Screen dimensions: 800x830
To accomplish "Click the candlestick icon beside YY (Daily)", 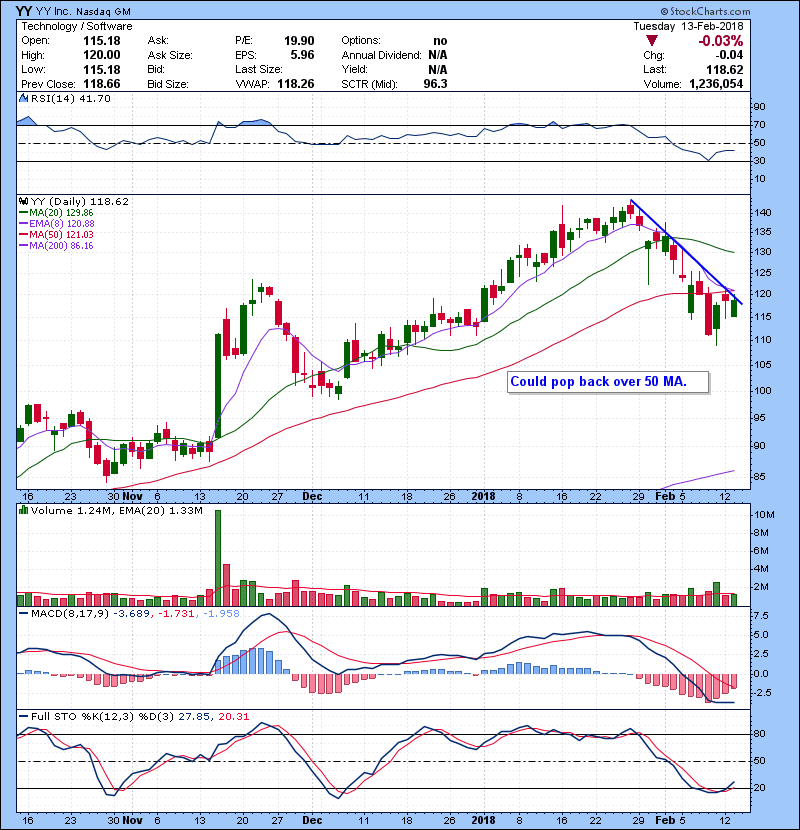I will pos(23,201).
